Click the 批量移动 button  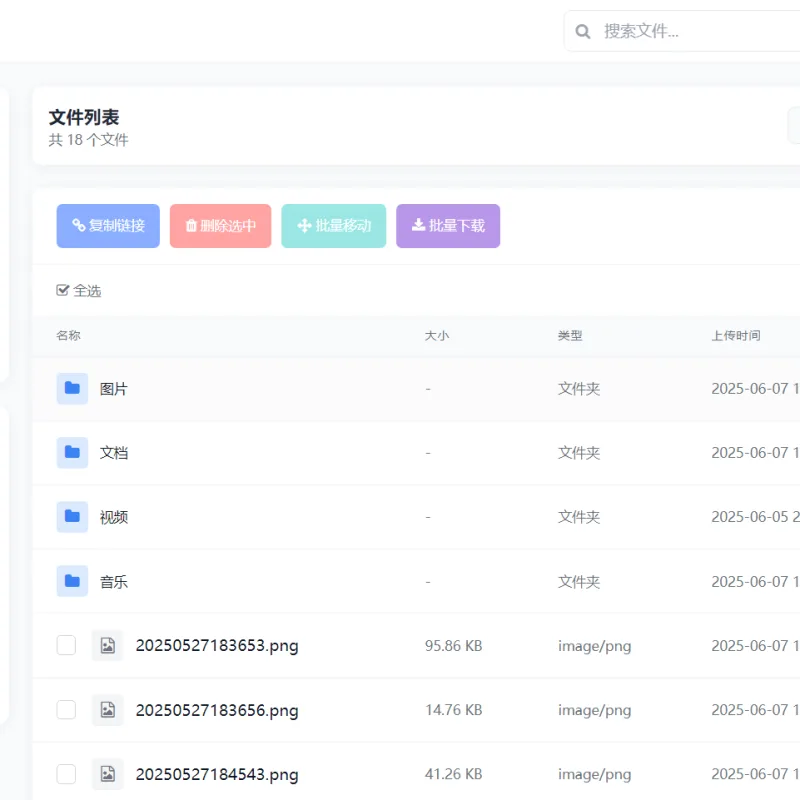[x=334, y=226]
